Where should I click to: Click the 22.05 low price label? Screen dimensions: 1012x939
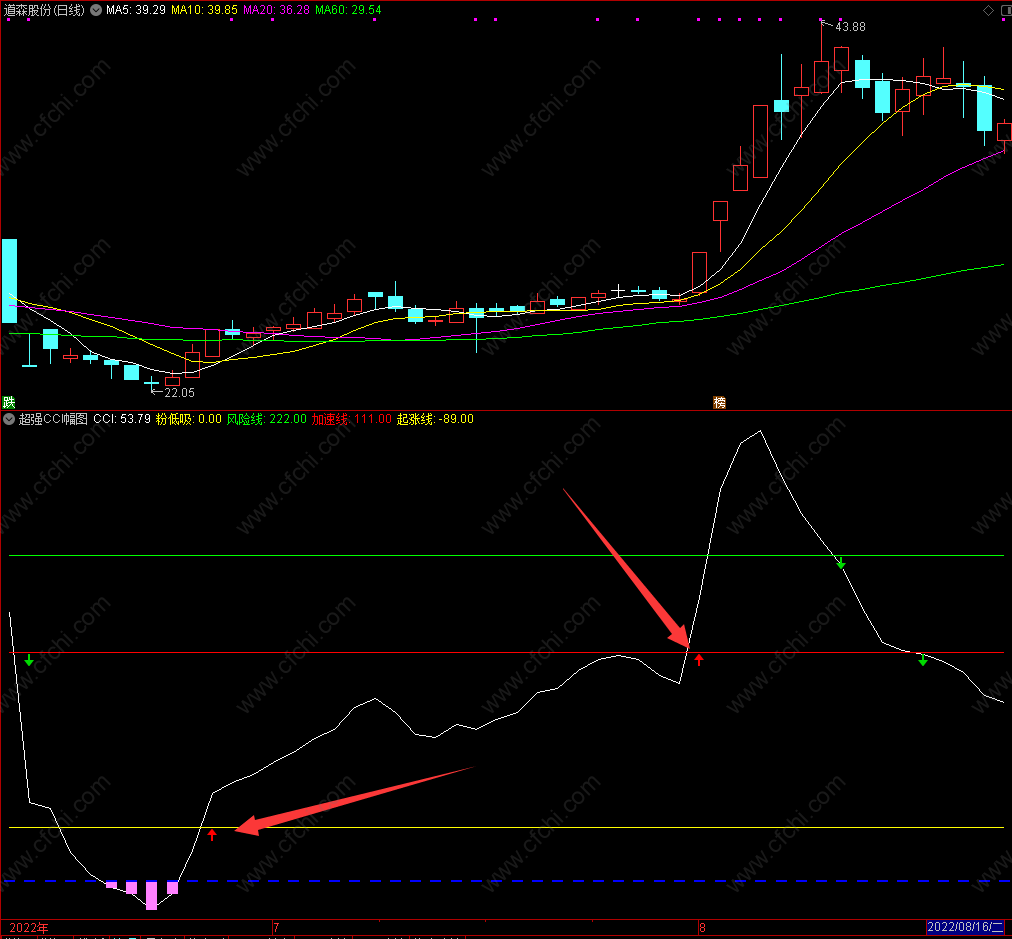[x=179, y=392]
